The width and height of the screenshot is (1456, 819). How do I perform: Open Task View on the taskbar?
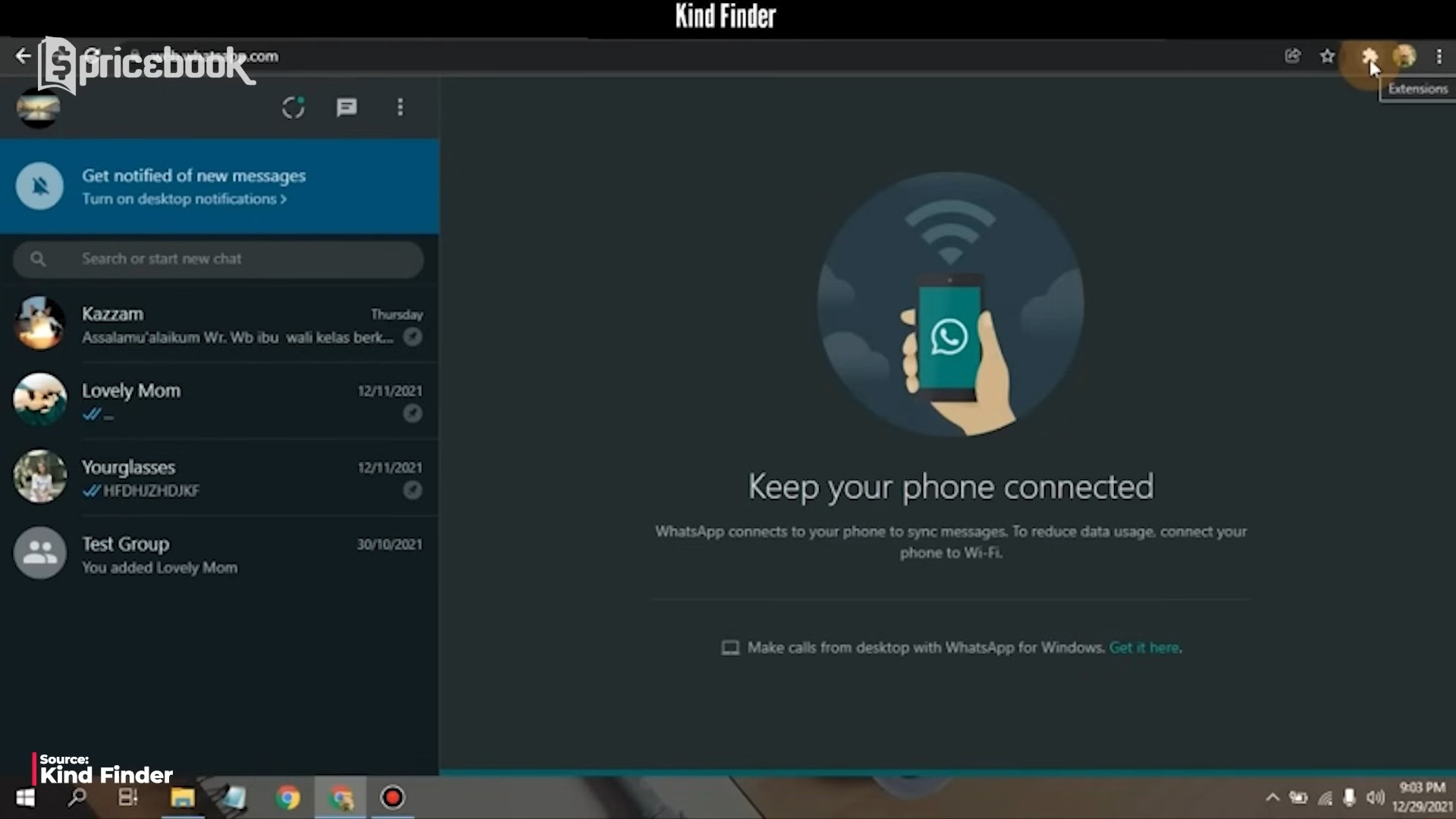click(x=128, y=798)
